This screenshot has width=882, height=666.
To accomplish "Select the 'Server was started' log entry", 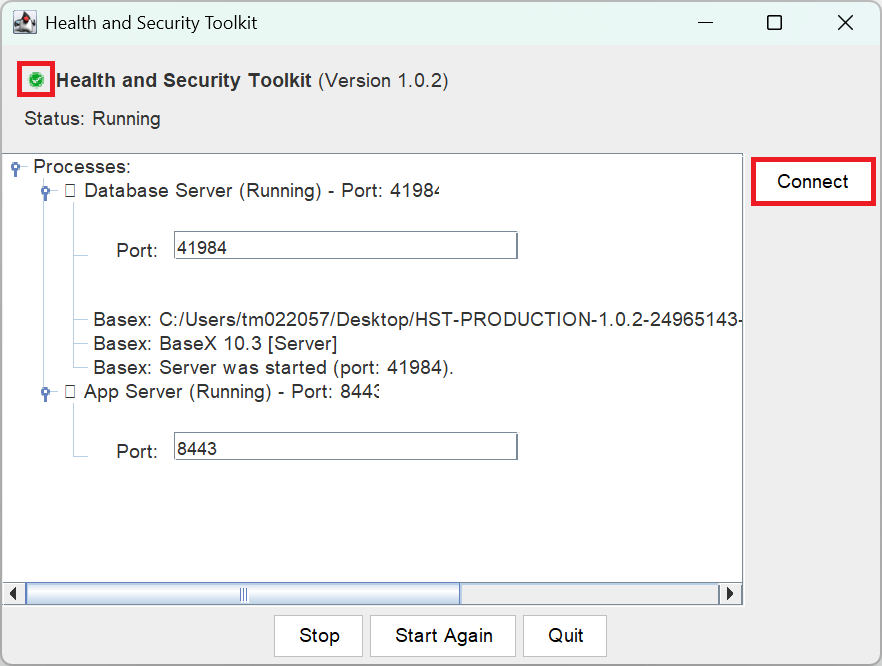I will click(273, 367).
